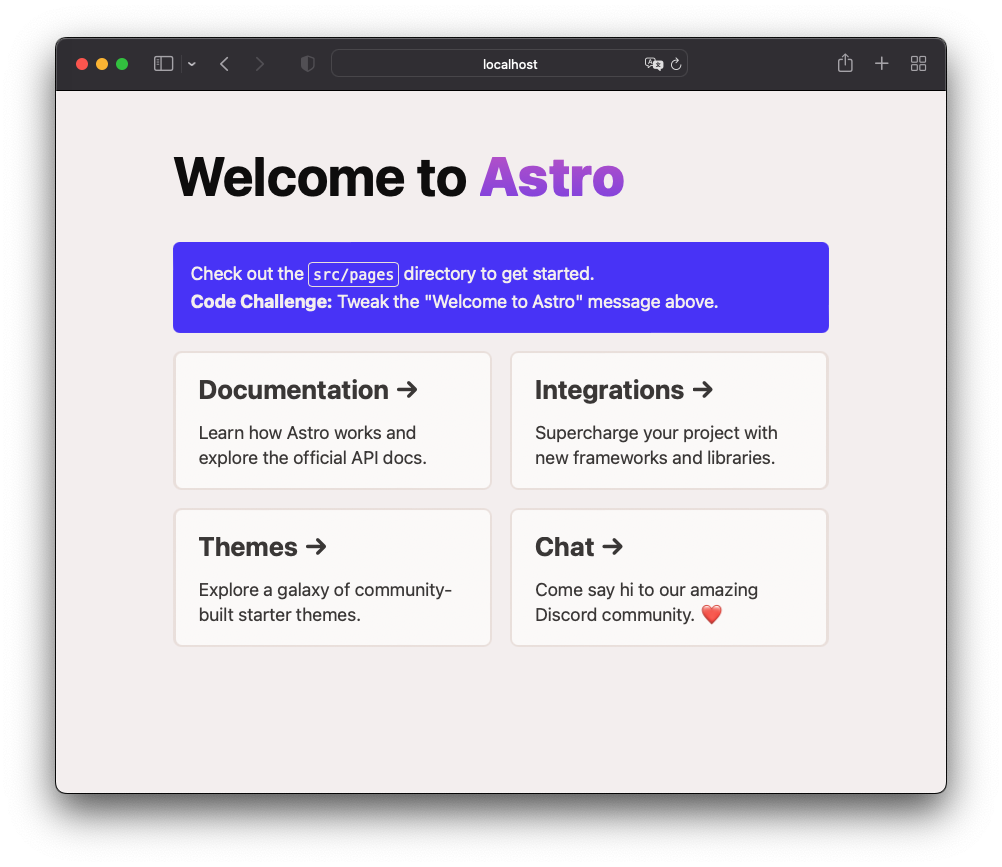
Task: Open the Share menu icon
Action: pos(845,63)
